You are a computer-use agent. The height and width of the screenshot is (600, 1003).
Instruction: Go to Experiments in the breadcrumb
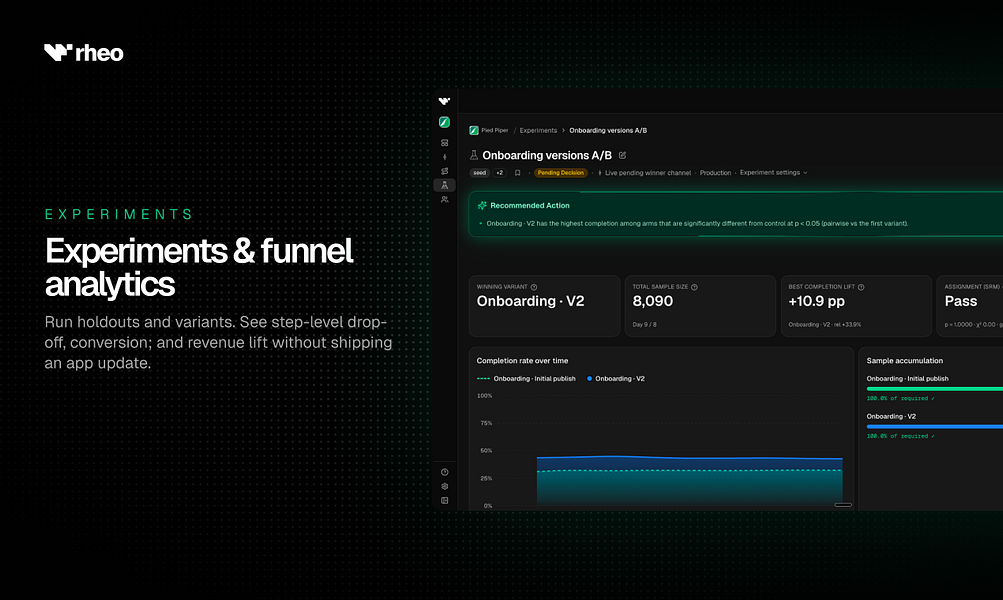538,130
